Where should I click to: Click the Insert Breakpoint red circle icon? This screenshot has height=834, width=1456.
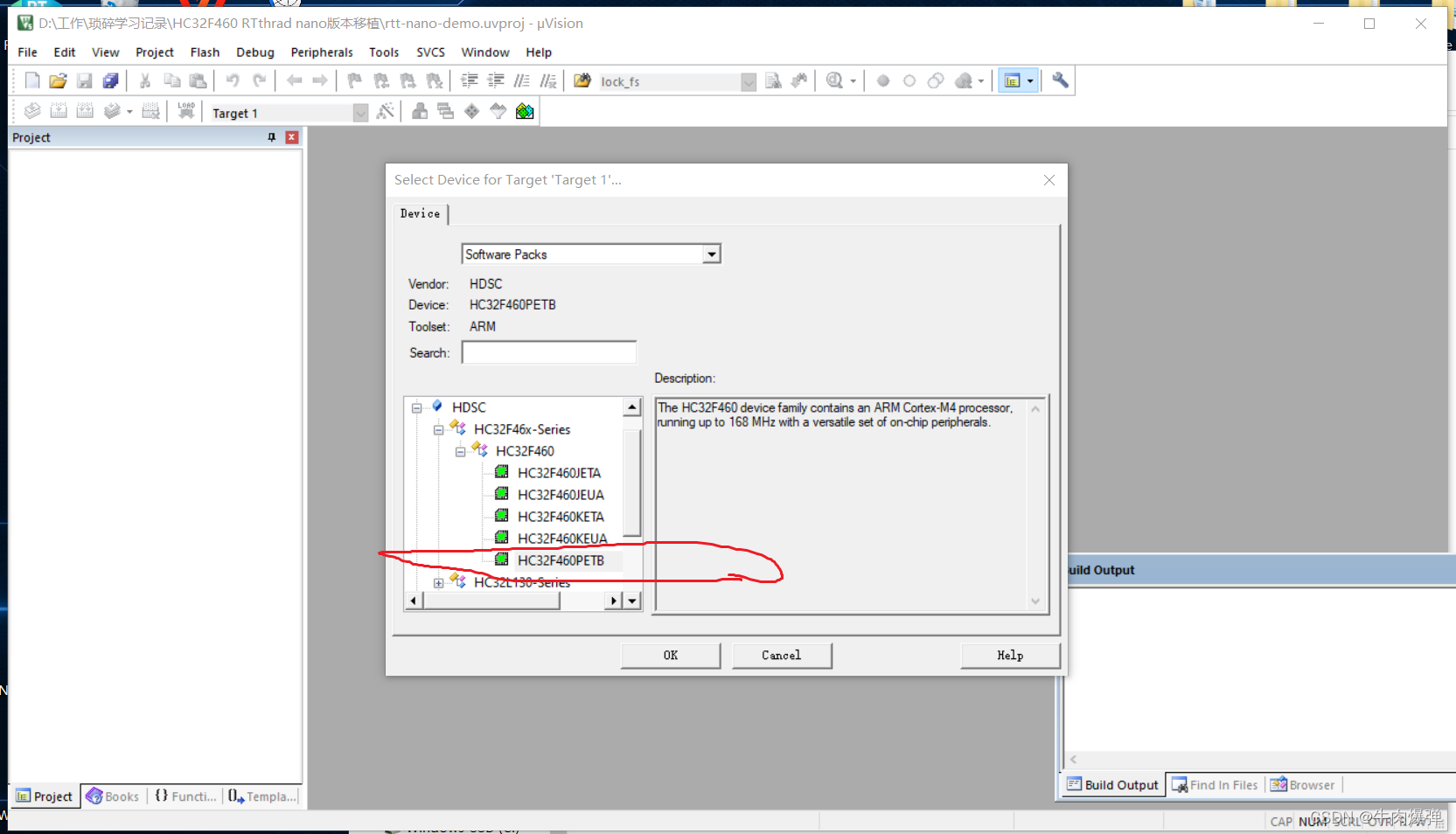(x=883, y=81)
